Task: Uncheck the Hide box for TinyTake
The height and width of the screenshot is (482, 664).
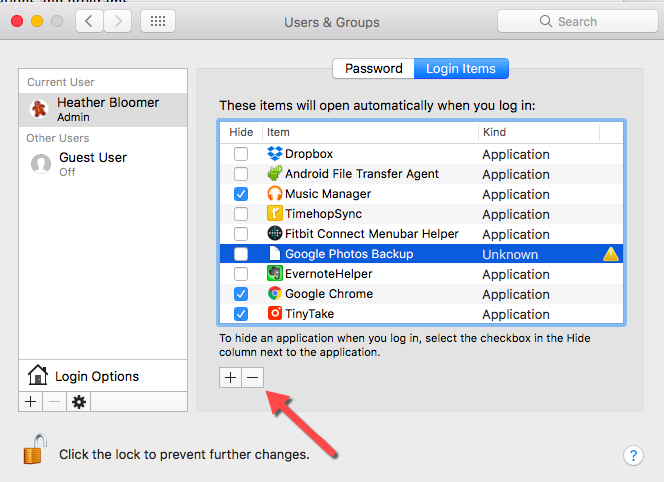Action: pyautogui.click(x=241, y=314)
